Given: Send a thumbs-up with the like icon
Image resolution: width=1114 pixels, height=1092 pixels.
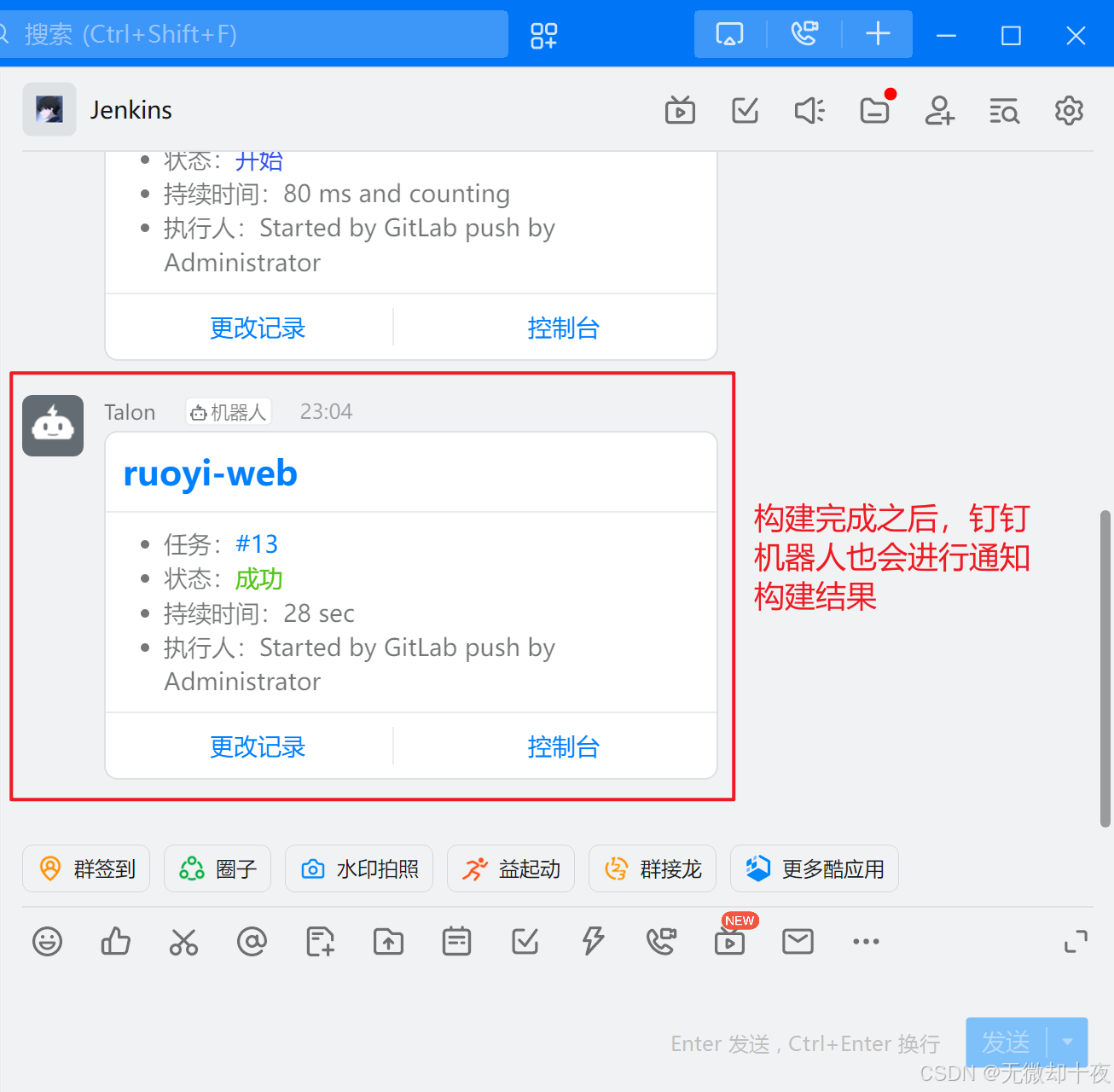Looking at the screenshot, I should pos(115,942).
